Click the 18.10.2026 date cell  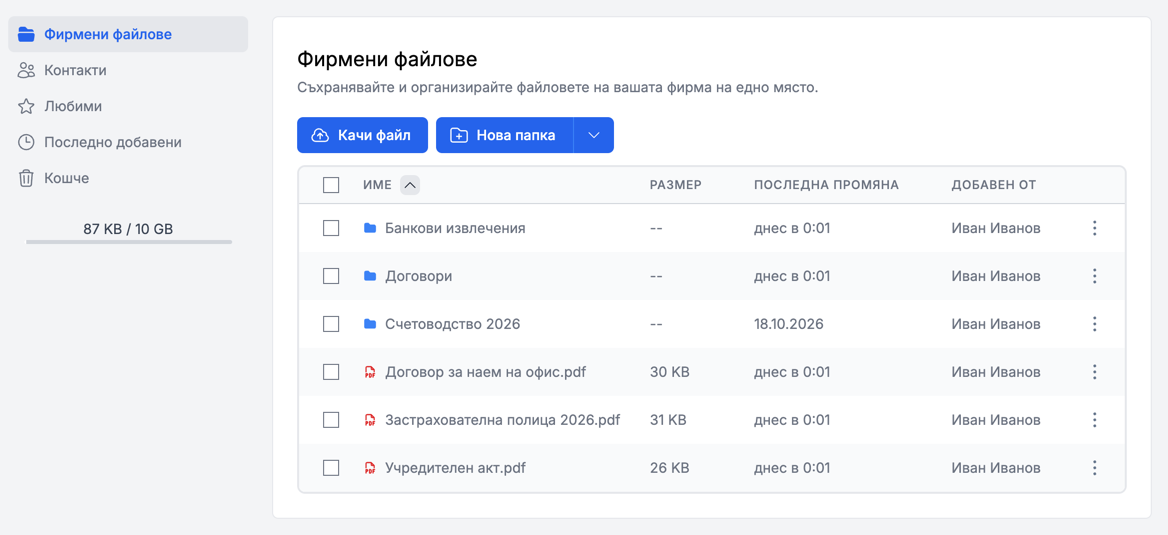pyautogui.click(x=788, y=324)
